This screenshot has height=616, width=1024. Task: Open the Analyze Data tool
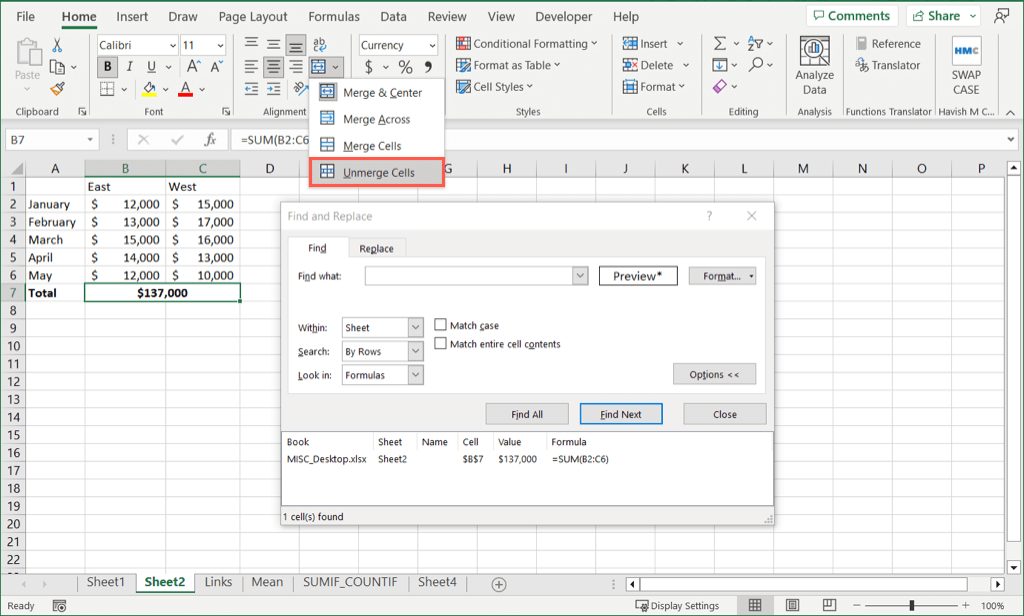pyautogui.click(x=814, y=65)
